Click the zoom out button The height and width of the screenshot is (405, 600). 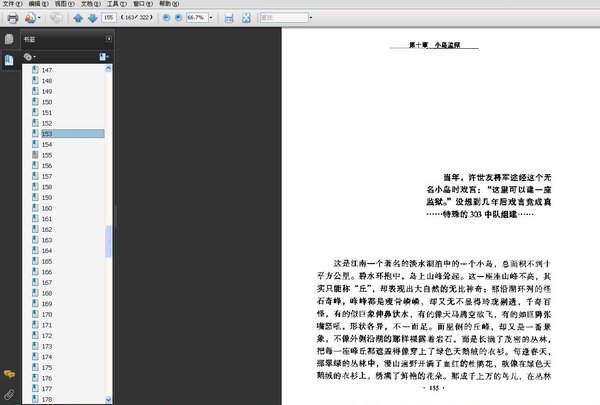click(x=166, y=18)
